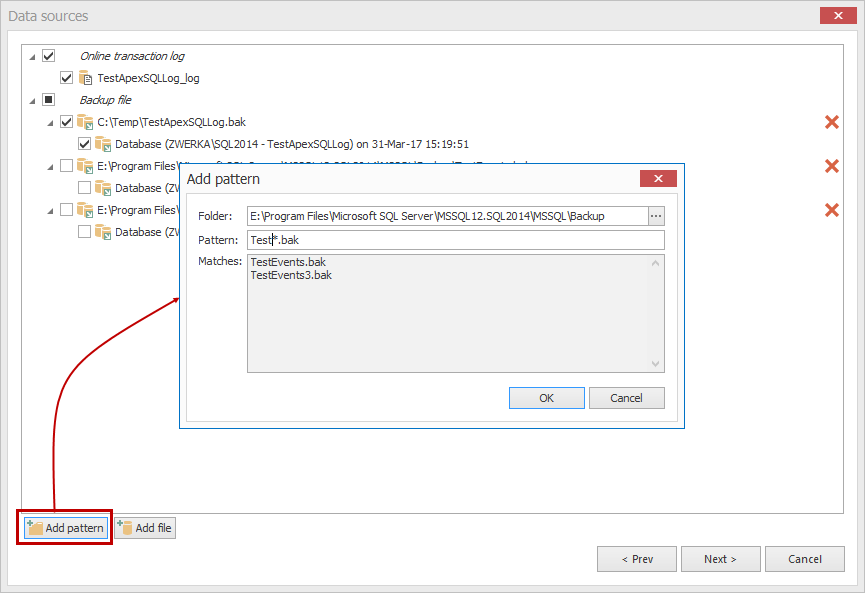The width and height of the screenshot is (865, 593).
Task: Edit the Pattern text field
Action: click(x=450, y=239)
